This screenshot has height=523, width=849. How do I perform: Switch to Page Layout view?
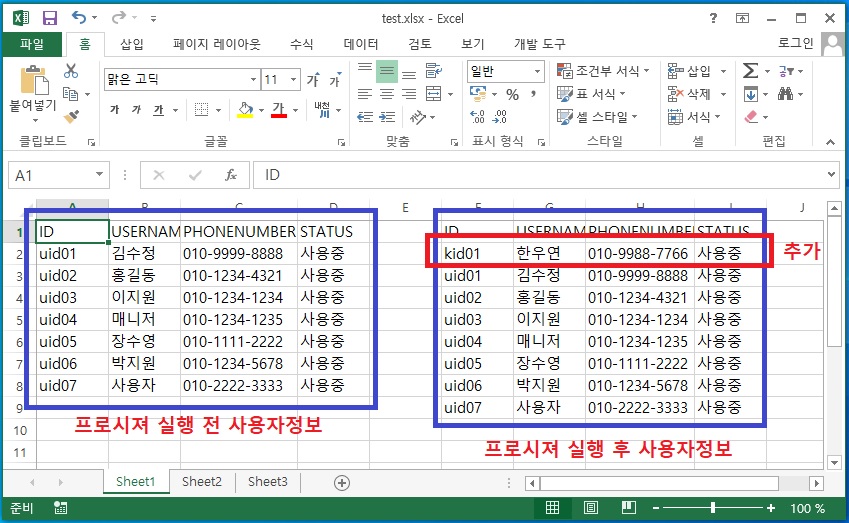[x=591, y=508]
